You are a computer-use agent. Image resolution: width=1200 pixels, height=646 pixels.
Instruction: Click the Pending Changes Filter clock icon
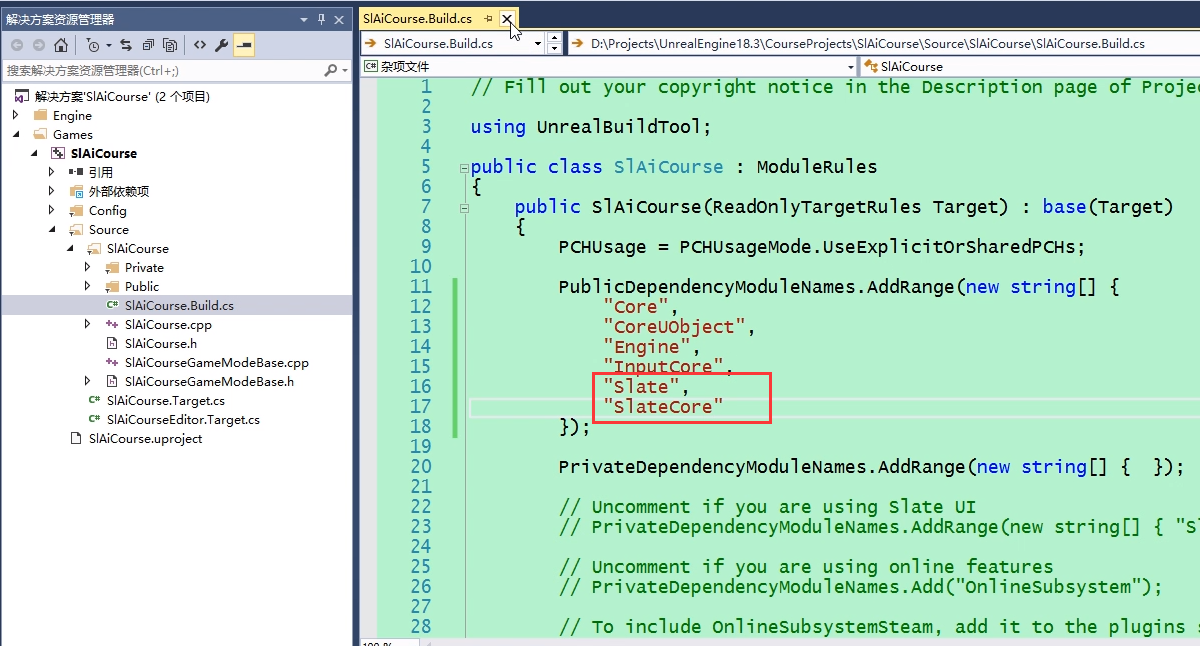pos(92,45)
